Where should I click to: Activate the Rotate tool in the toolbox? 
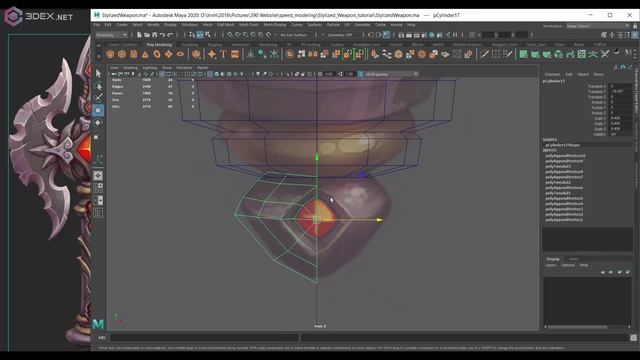tap(98, 122)
